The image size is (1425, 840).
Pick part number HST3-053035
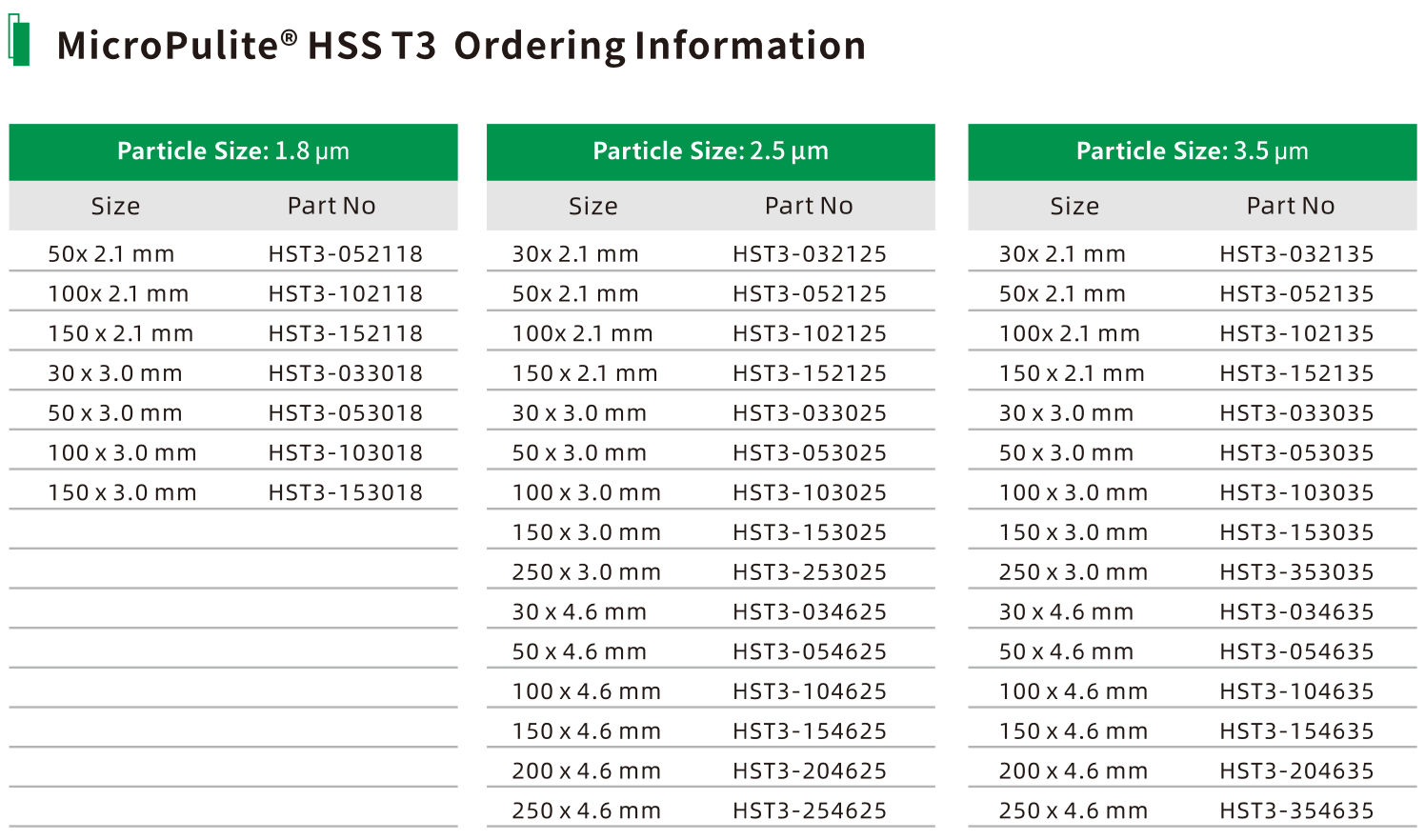(x=1297, y=453)
